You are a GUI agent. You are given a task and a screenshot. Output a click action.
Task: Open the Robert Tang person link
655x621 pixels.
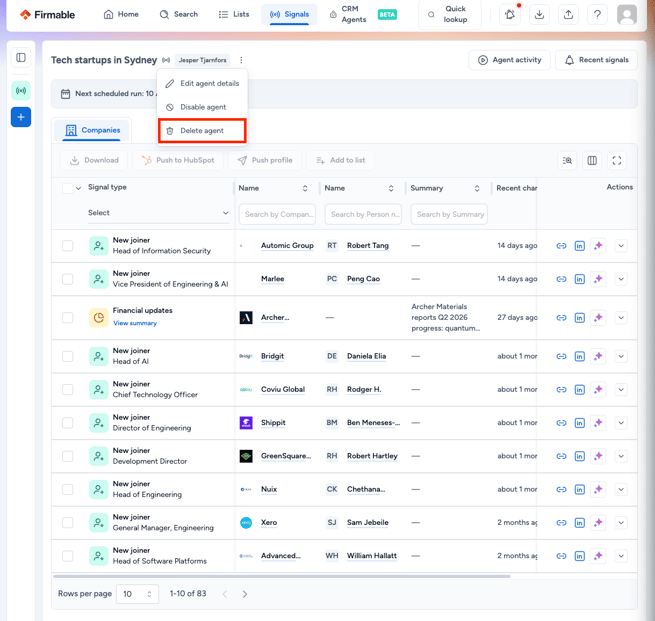point(368,246)
